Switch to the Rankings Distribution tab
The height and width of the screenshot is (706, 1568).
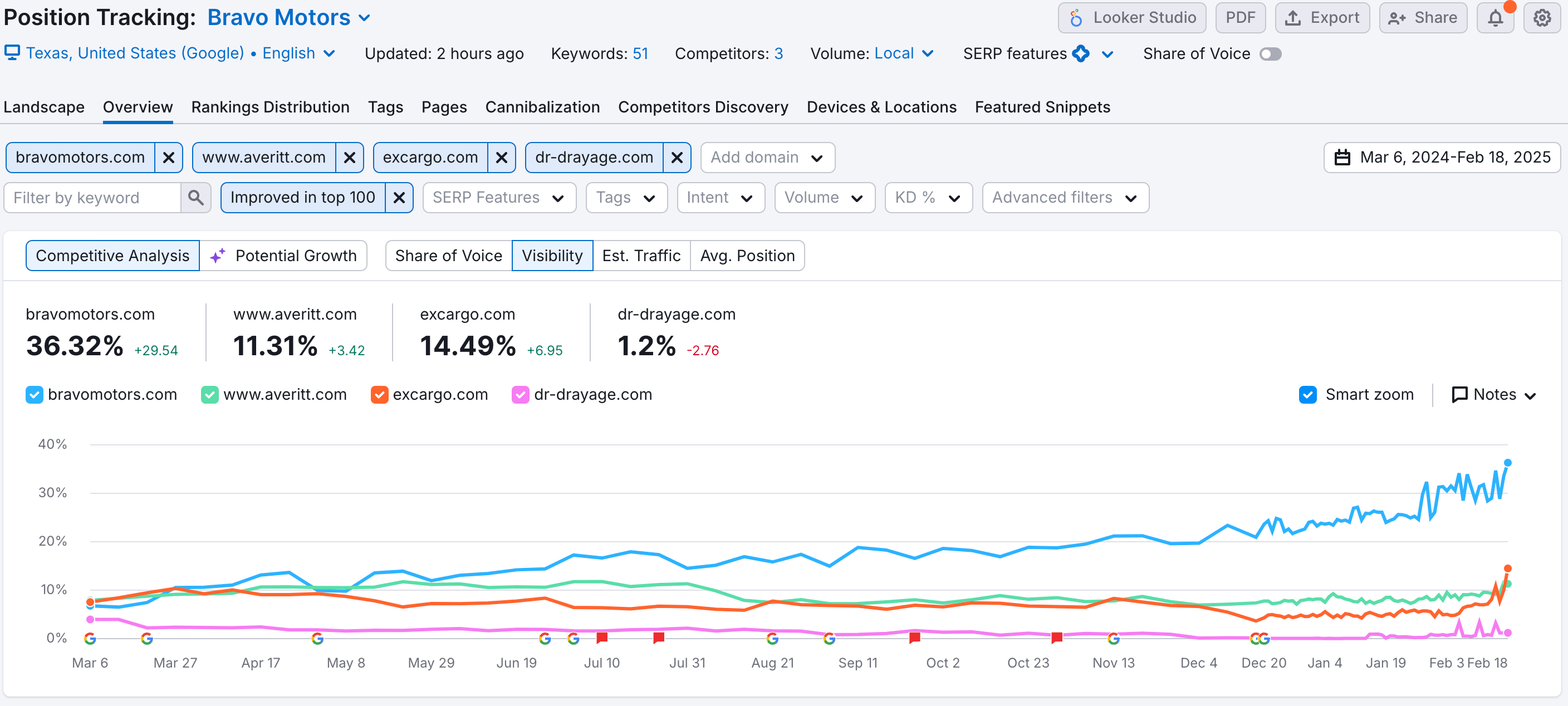pos(269,107)
